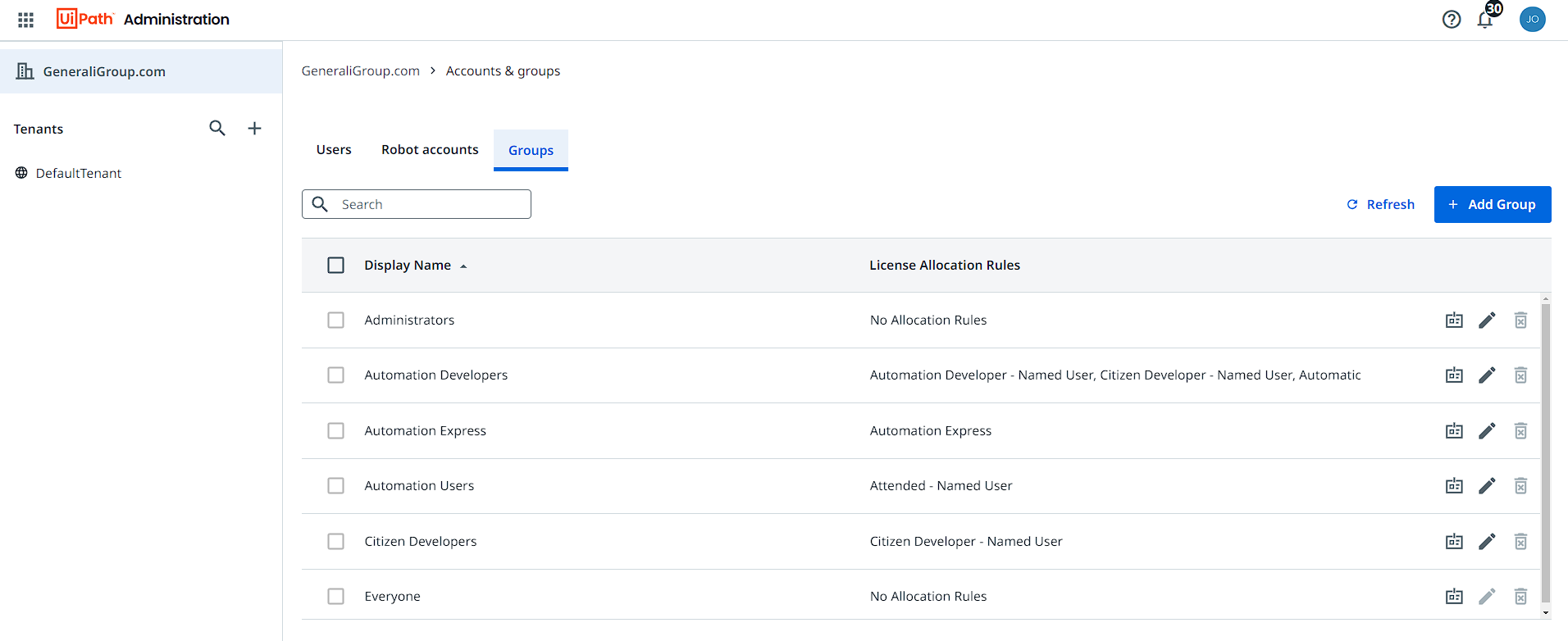Switch to the Robot accounts tab

pos(430,150)
